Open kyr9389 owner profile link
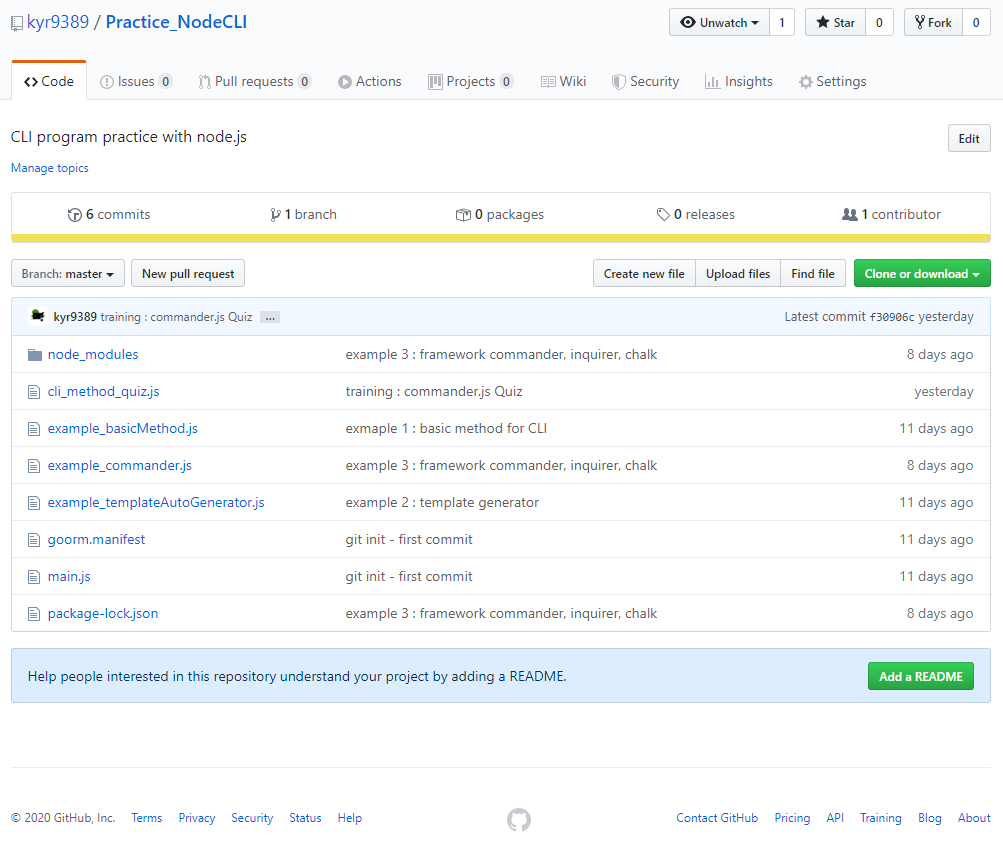Viewport: 1003px width, 863px height. (58, 22)
